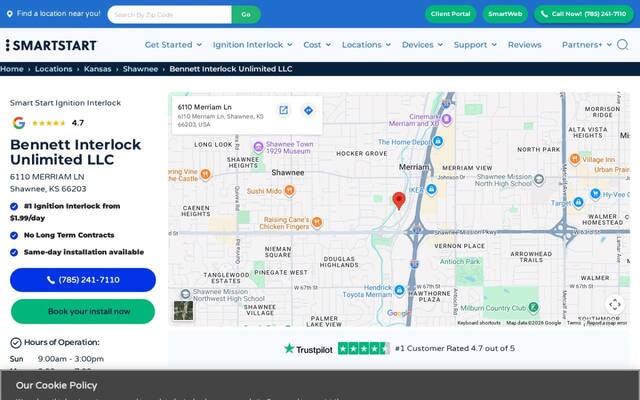Go to the Shawnee breadcrumb
This screenshot has width=640, height=400.
140,69
